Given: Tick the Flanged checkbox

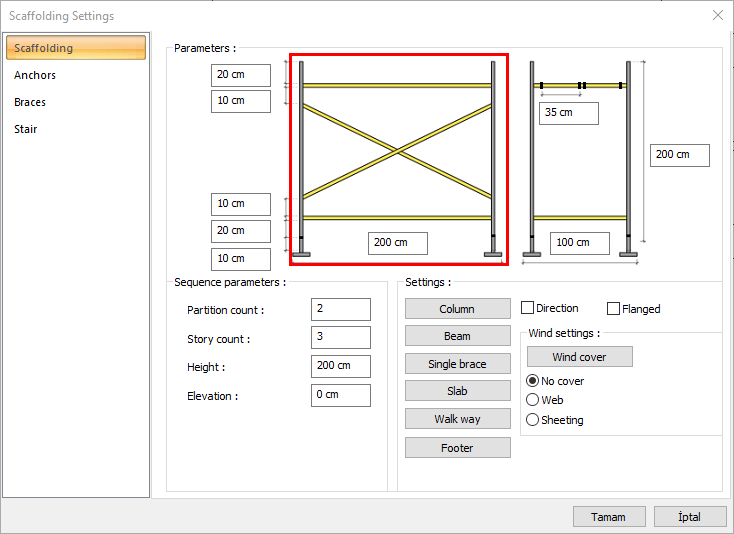Looking at the screenshot, I should click(x=614, y=309).
